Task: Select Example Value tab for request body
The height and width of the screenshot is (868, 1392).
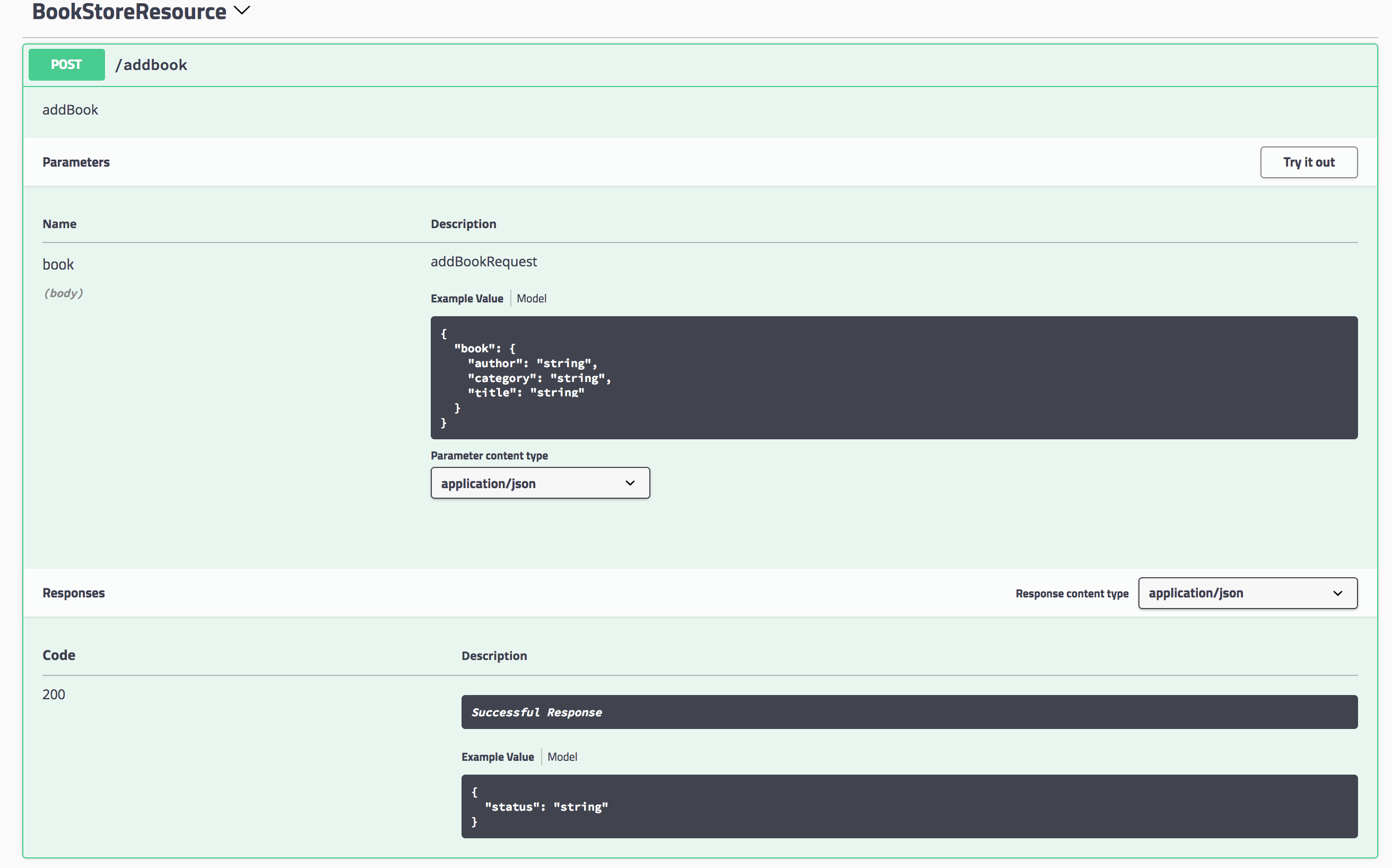Action: coord(467,299)
